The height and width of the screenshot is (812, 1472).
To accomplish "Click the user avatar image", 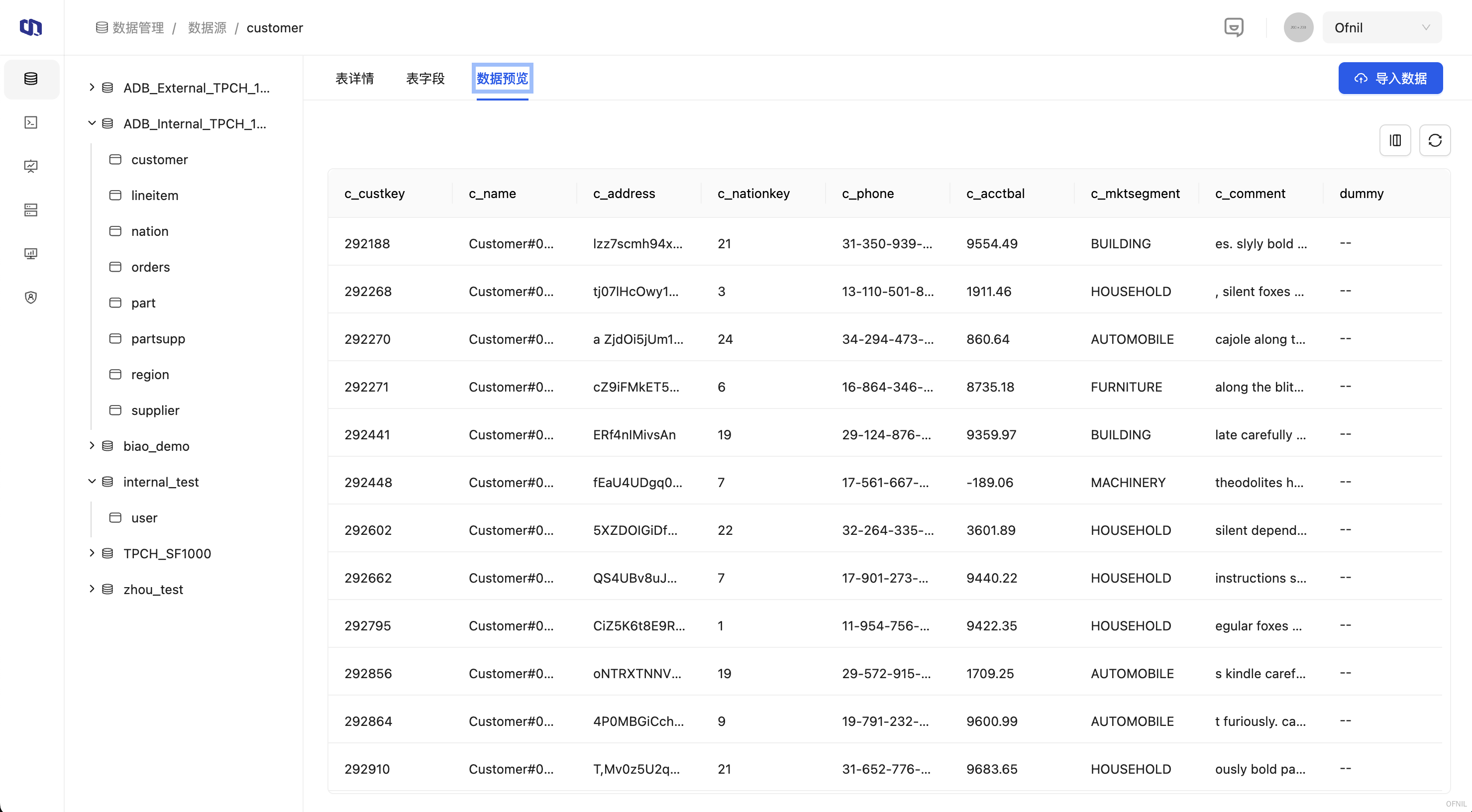I will pos(1298,27).
